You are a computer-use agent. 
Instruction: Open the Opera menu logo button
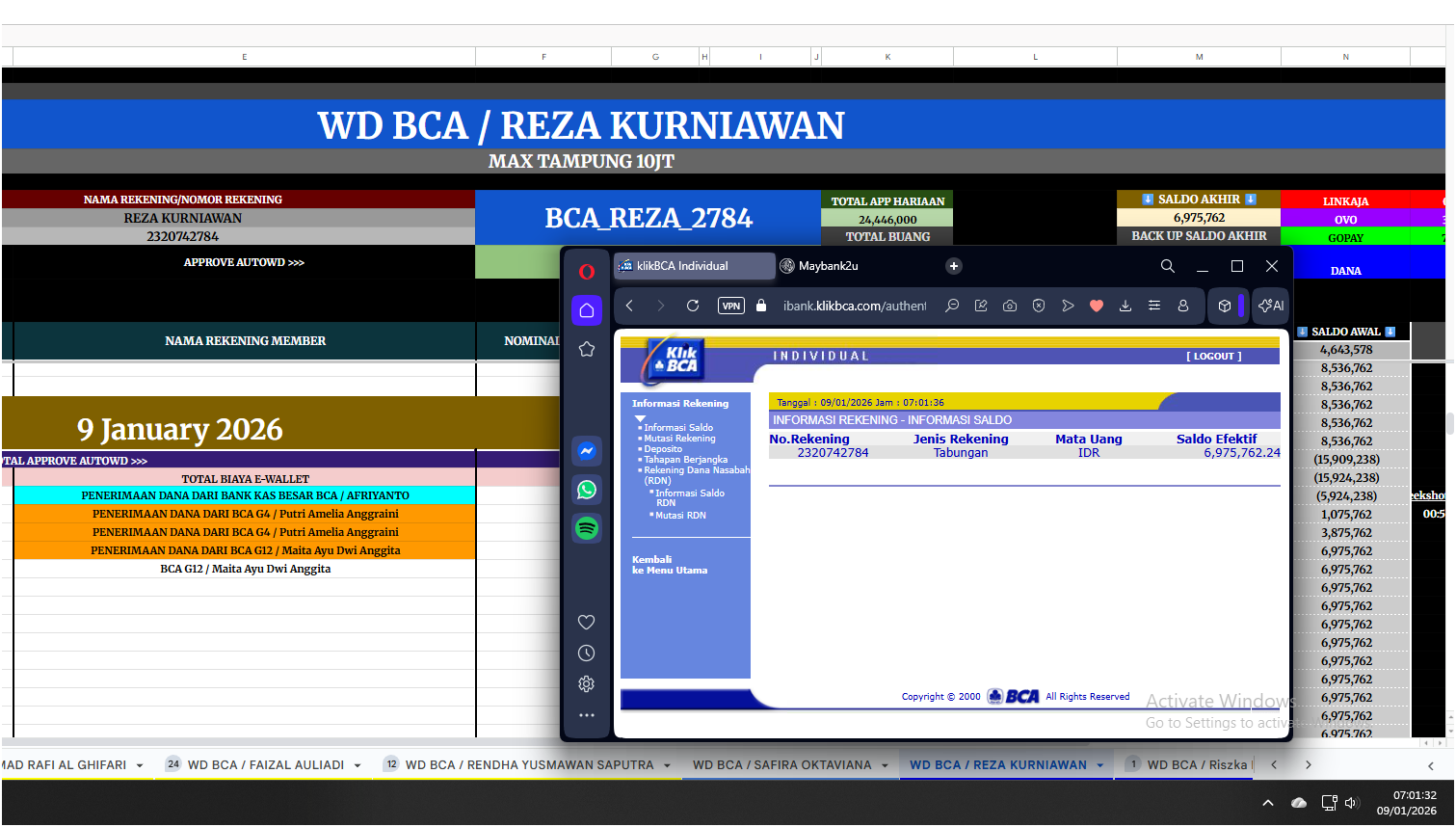[x=586, y=272]
